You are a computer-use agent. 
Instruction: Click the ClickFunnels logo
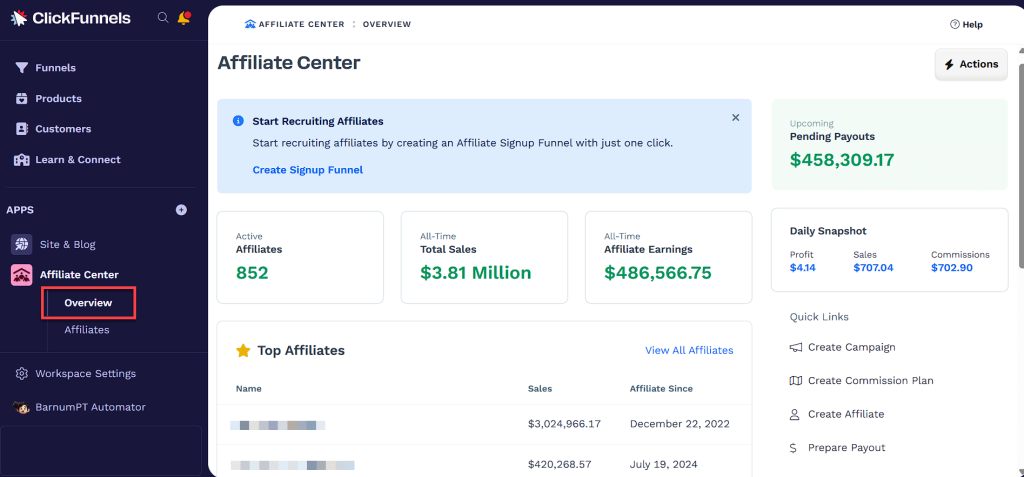(71, 18)
